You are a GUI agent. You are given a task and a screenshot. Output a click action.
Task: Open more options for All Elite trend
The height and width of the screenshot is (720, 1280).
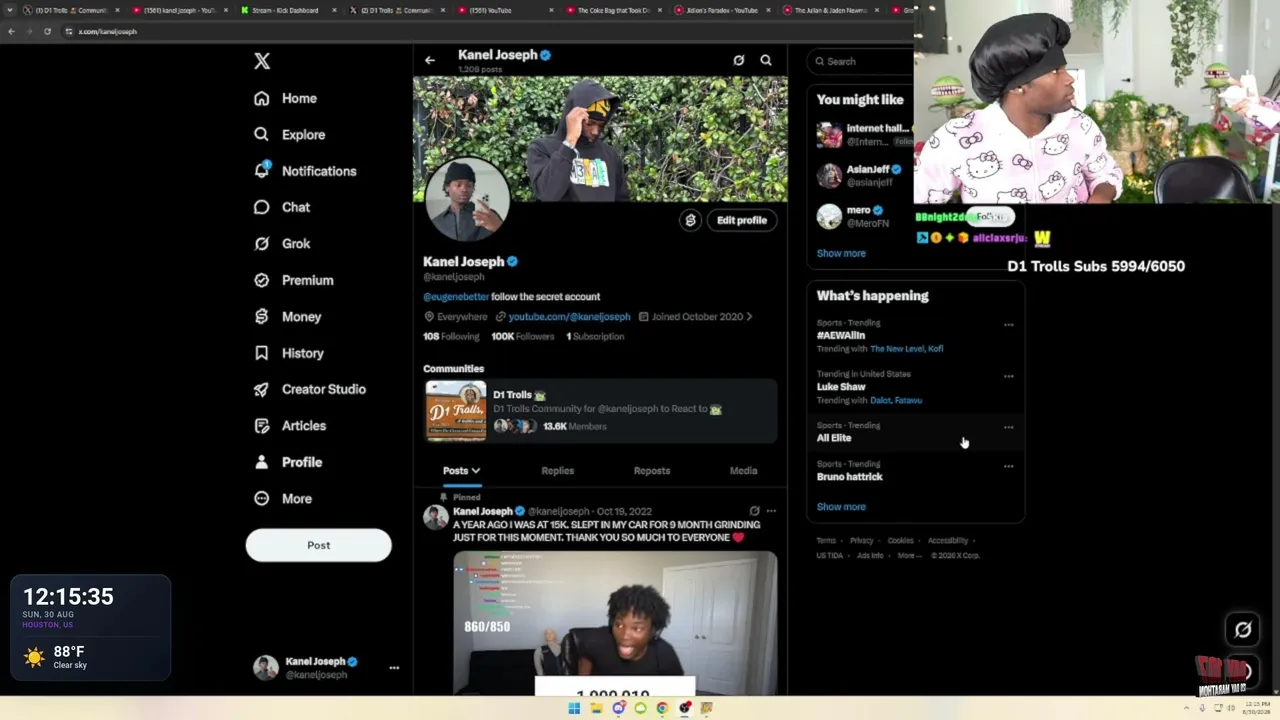(1009, 428)
